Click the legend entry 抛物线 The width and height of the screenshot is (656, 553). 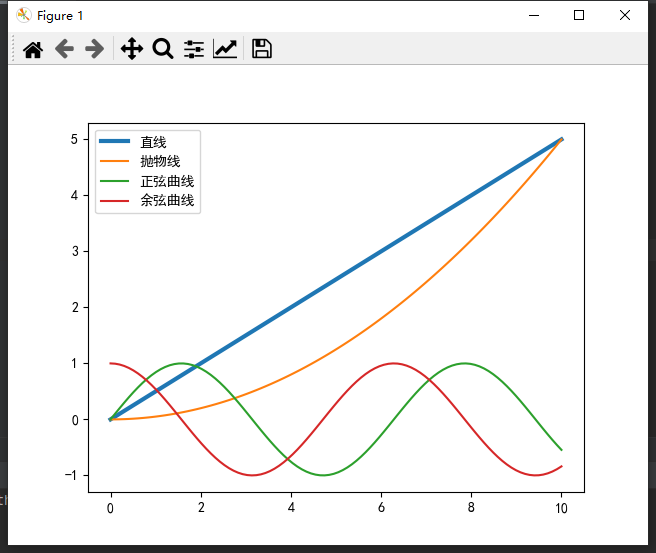(x=160, y=161)
